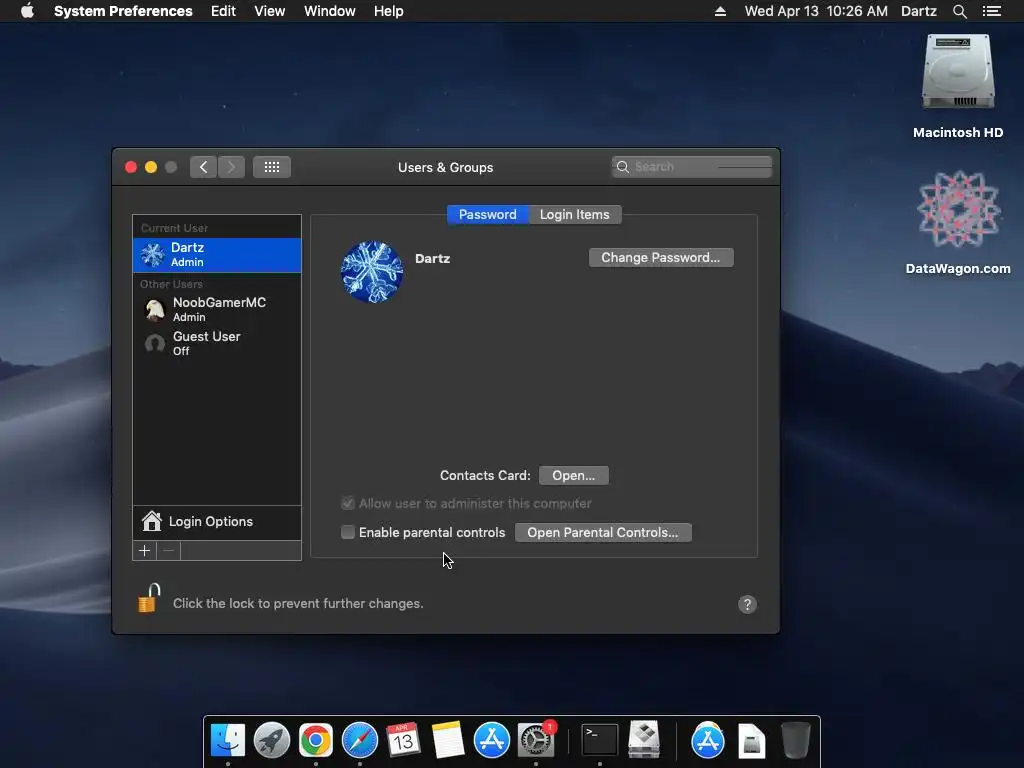Screen dimensions: 1024x768
Task: Open Contacts Card with Open button
Action: pos(573,475)
